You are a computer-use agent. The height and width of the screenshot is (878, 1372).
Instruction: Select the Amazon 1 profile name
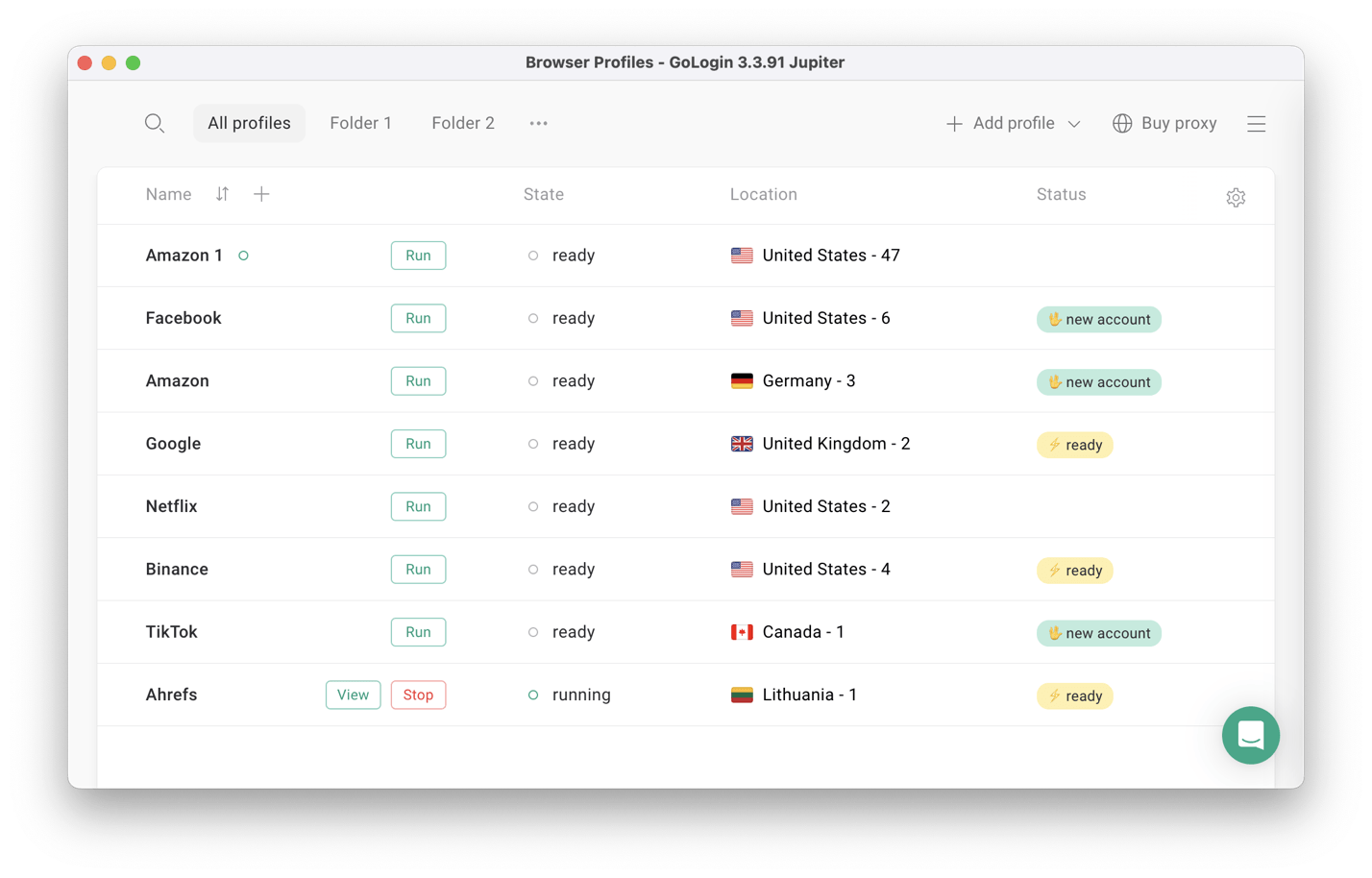coord(184,256)
